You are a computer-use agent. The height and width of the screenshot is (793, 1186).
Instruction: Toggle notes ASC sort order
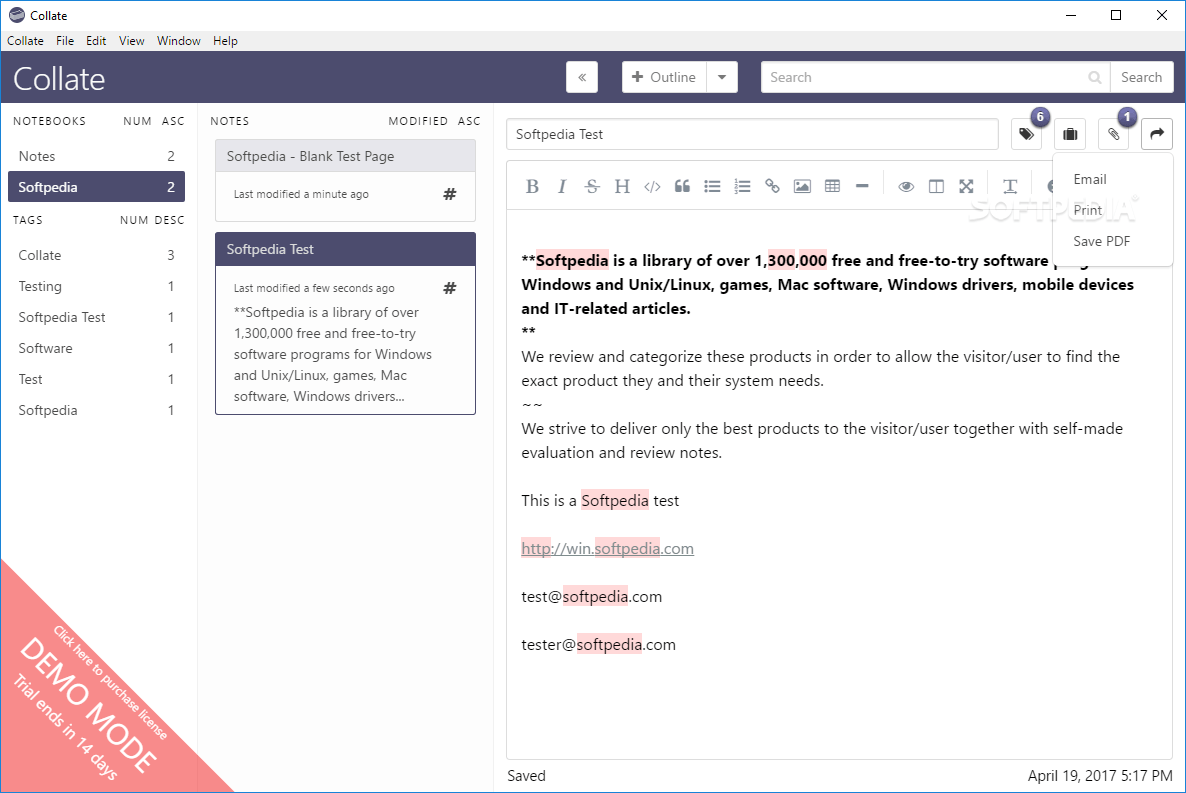click(469, 121)
